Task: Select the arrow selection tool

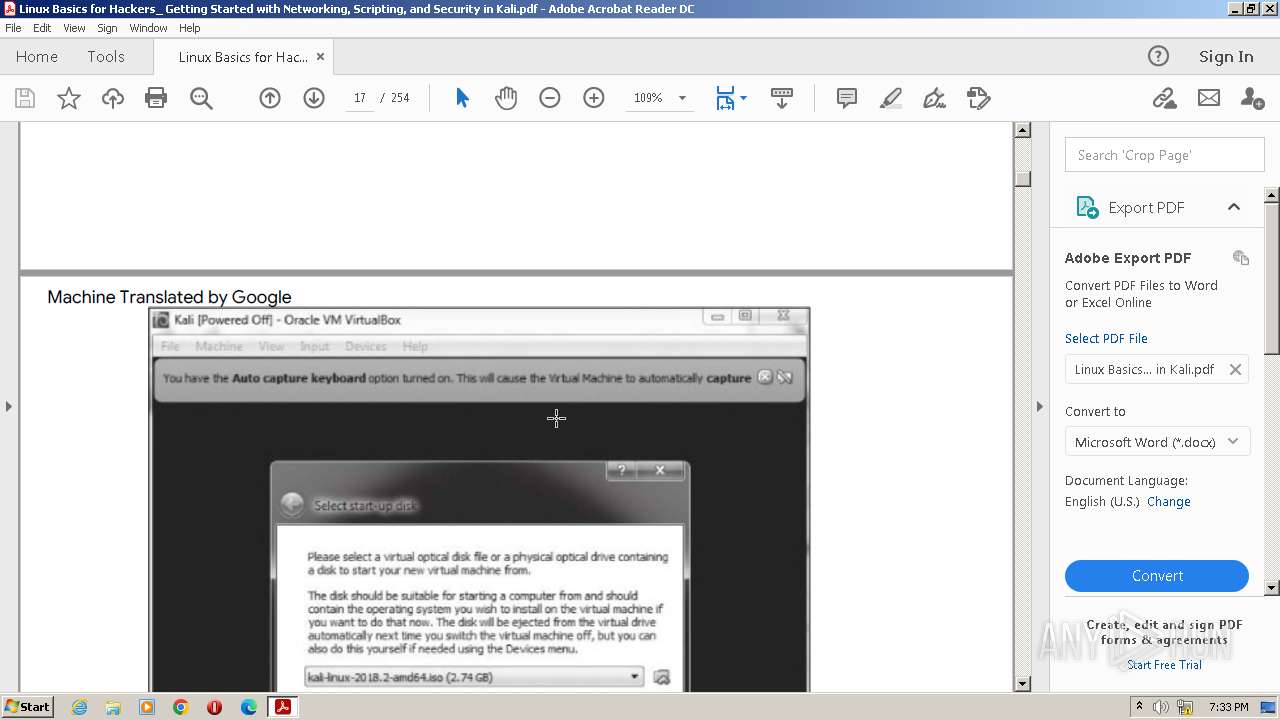Action: coord(462,98)
